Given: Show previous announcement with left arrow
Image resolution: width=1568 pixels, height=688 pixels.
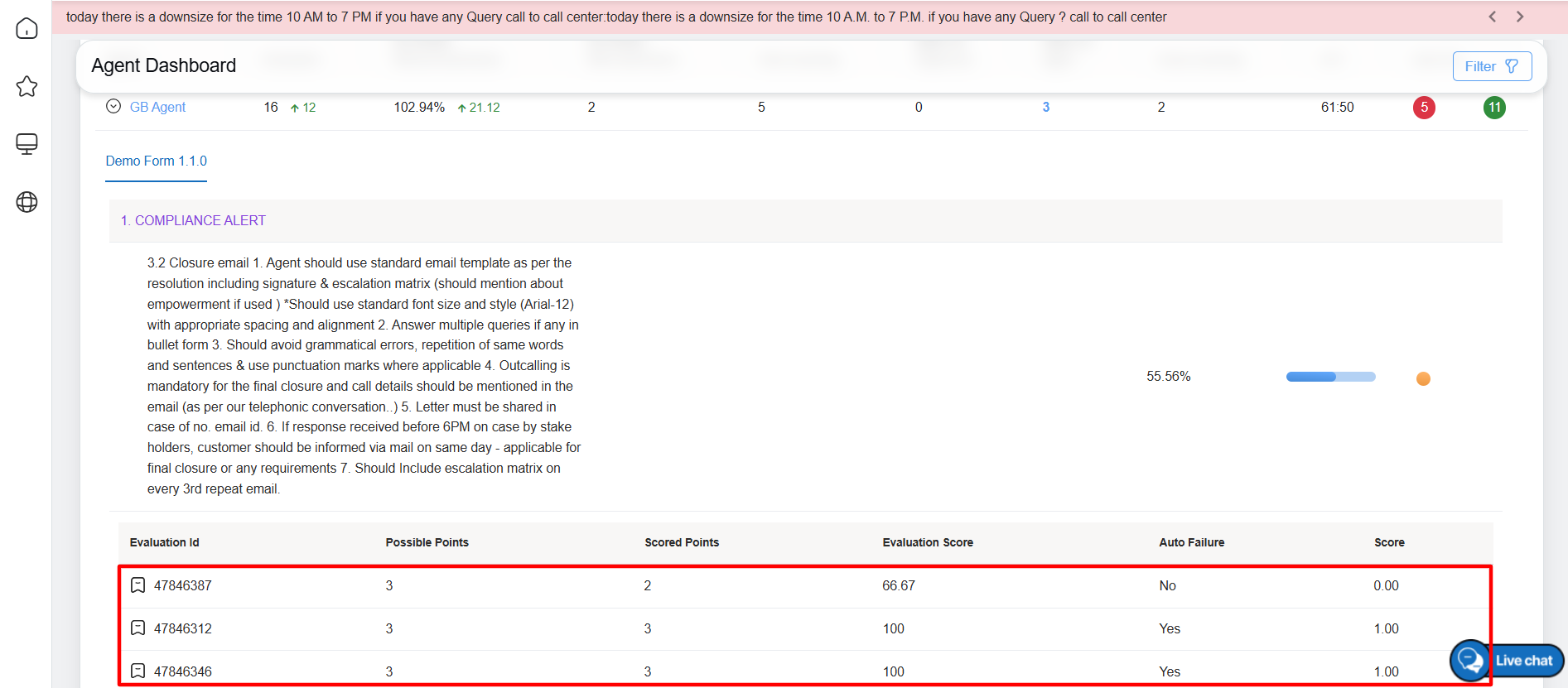Looking at the screenshot, I should coord(1493,17).
